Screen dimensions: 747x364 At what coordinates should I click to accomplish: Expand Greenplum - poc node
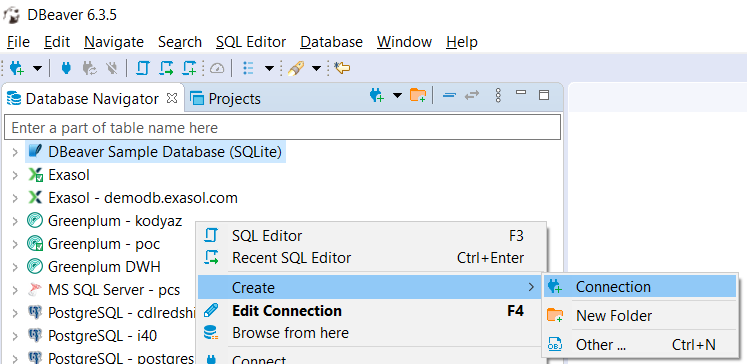(x=15, y=244)
